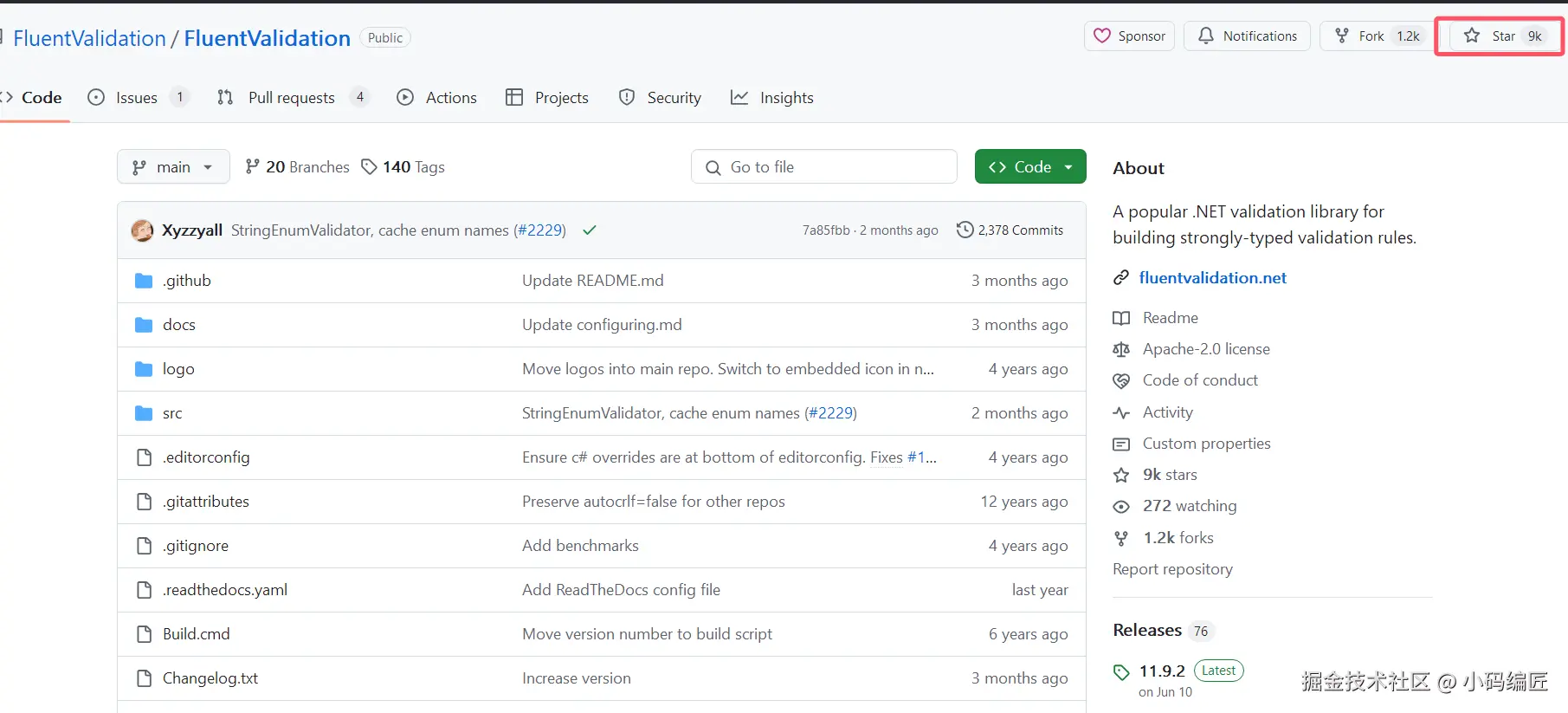This screenshot has width=1568, height=713.
Task: Click the Readme book icon
Action: pos(1121,318)
